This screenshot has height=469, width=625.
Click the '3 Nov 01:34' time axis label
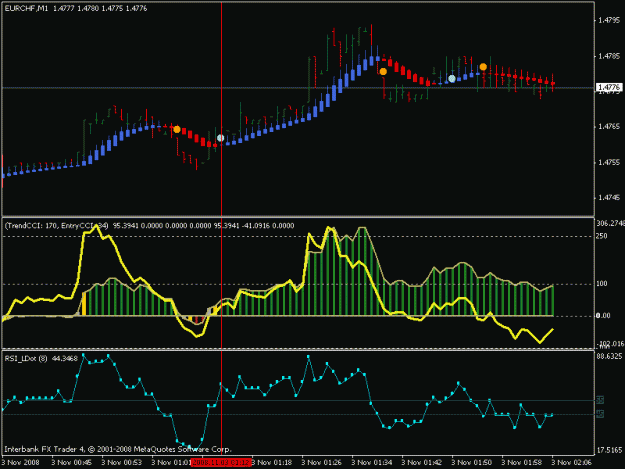click(x=371, y=463)
